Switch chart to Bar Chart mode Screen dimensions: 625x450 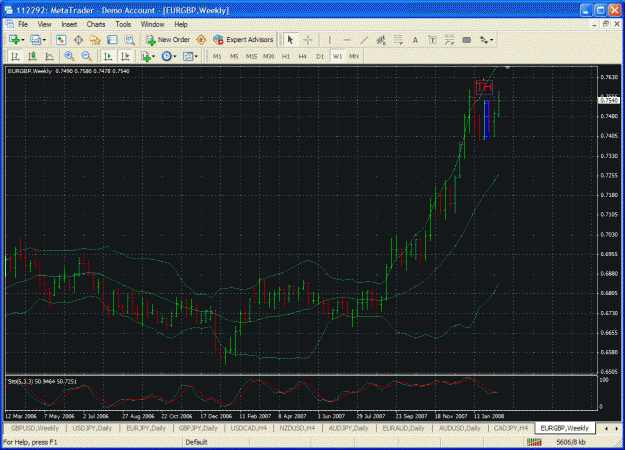(x=16, y=56)
